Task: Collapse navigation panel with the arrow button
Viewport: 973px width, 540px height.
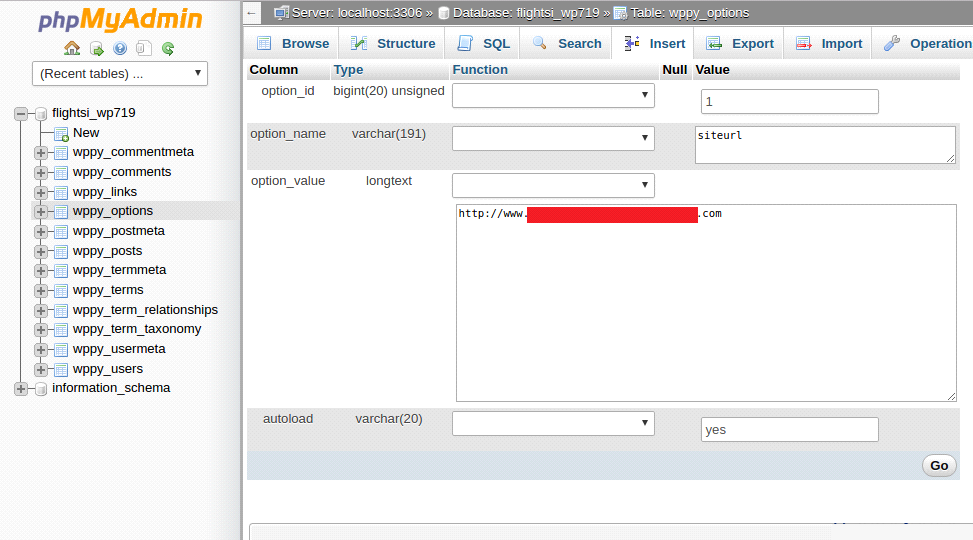Action: click(x=252, y=13)
